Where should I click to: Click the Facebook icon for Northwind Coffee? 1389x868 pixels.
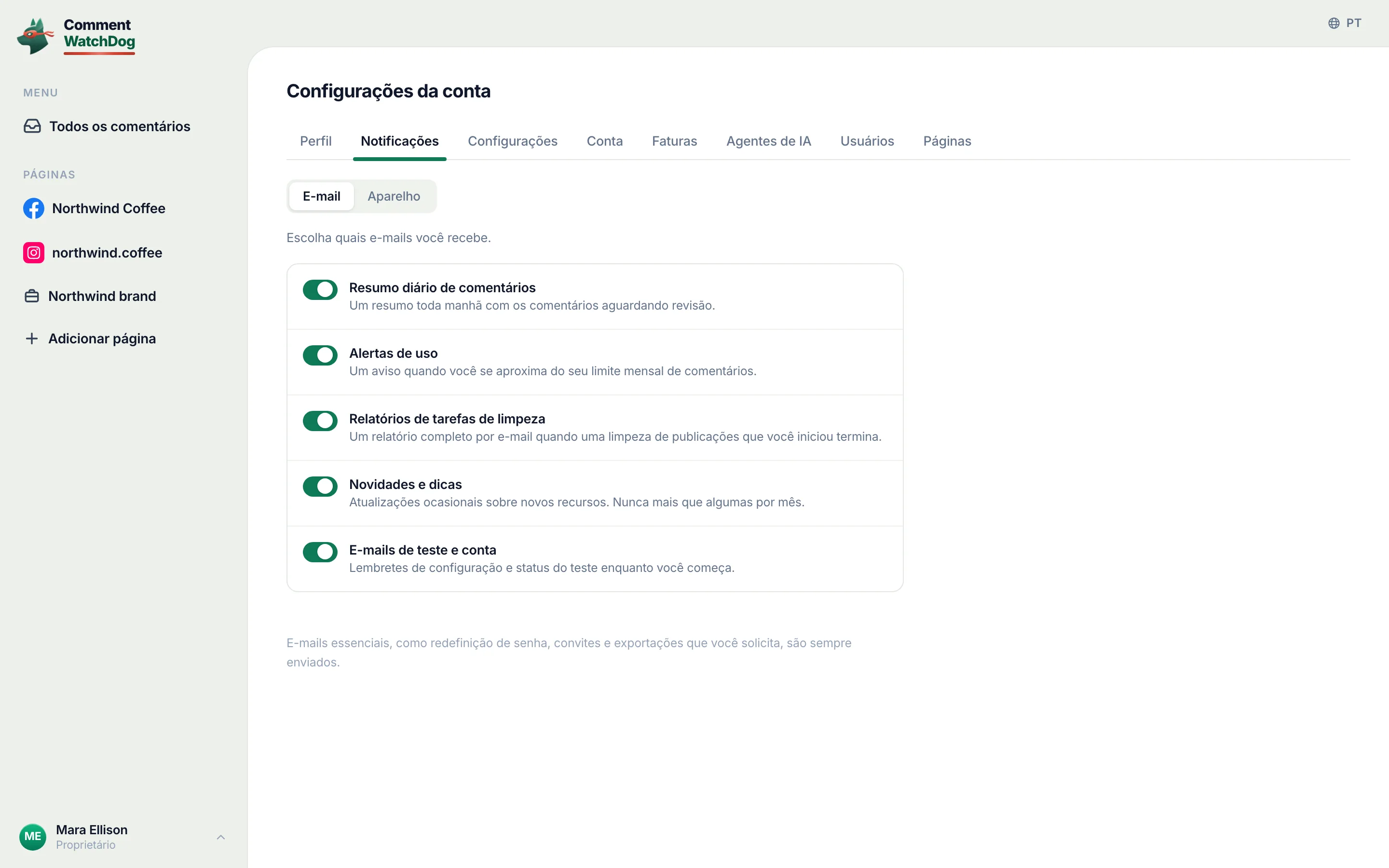pos(34,208)
